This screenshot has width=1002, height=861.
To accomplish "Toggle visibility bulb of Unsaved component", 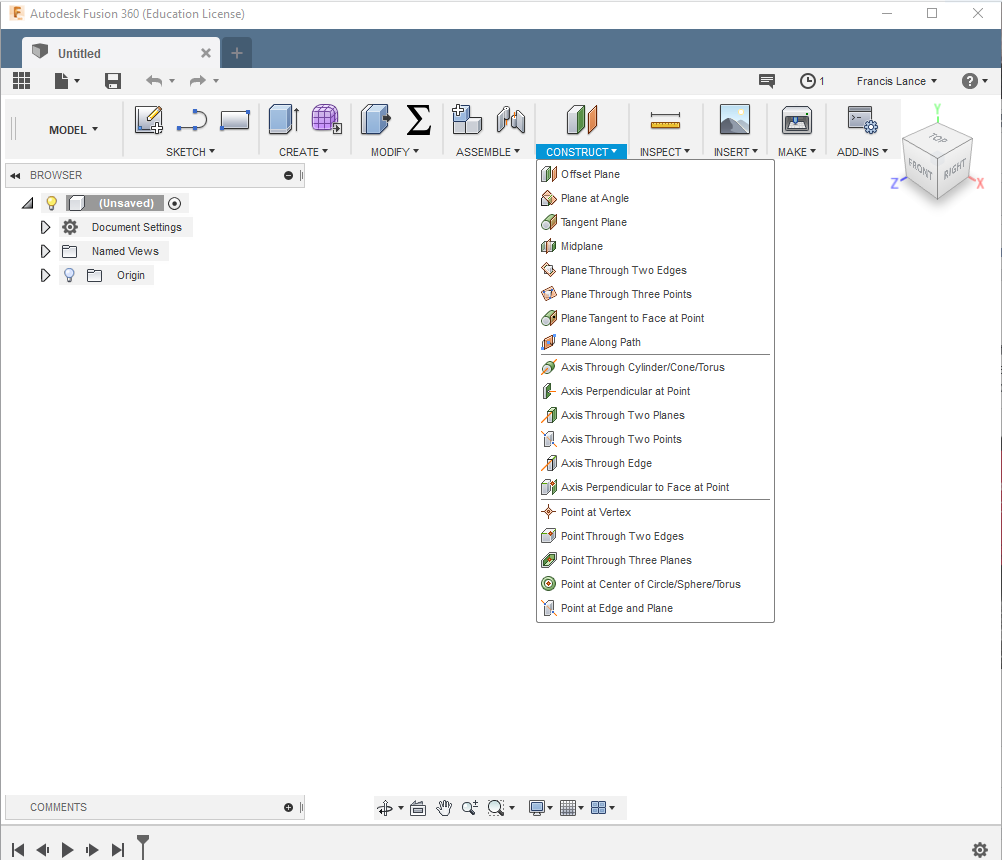I will (x=52, y=203).
